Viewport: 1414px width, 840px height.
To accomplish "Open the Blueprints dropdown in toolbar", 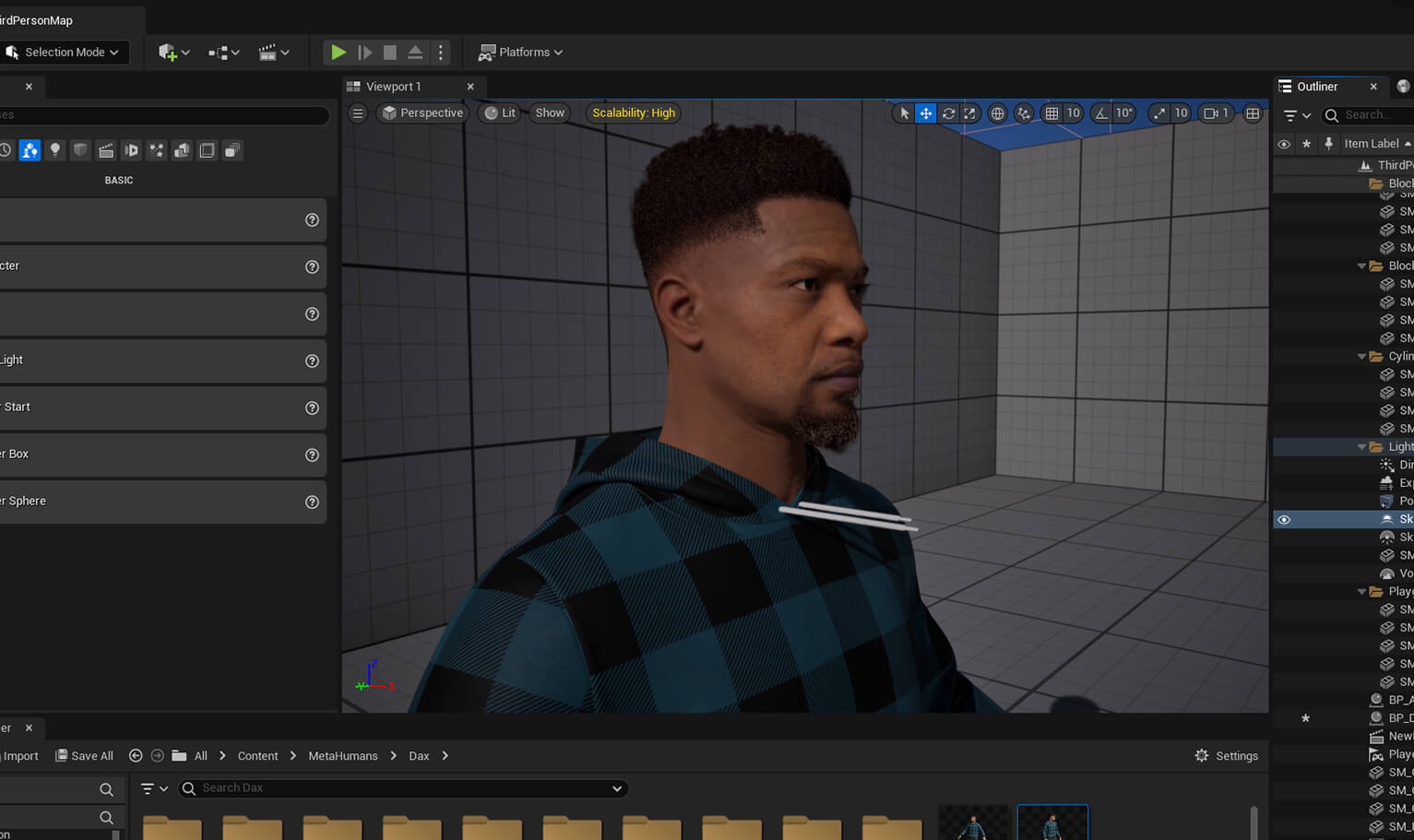I will [x=223, y=53].
